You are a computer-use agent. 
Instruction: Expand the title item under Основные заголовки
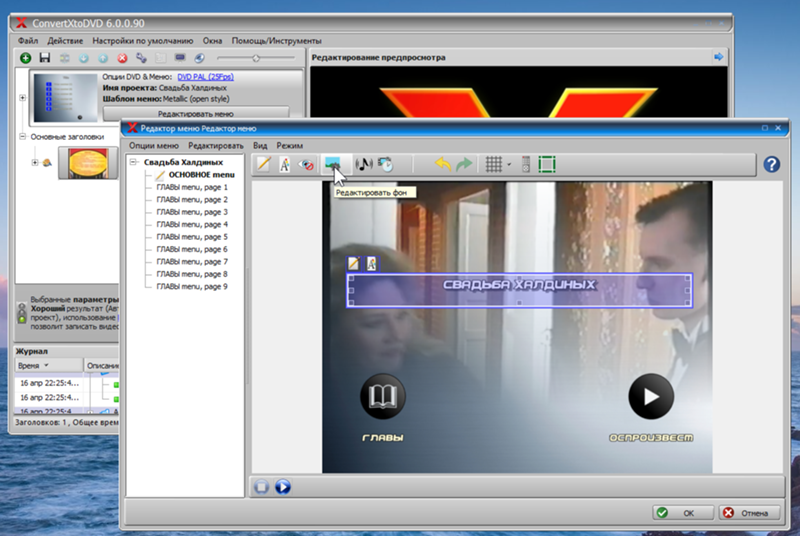pos(35,163)
